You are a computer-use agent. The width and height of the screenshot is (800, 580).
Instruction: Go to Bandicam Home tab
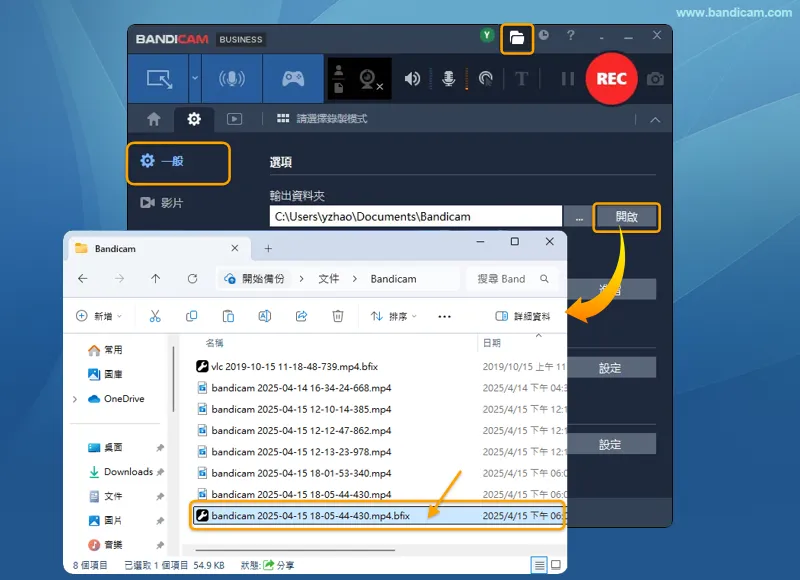(154, 119)
